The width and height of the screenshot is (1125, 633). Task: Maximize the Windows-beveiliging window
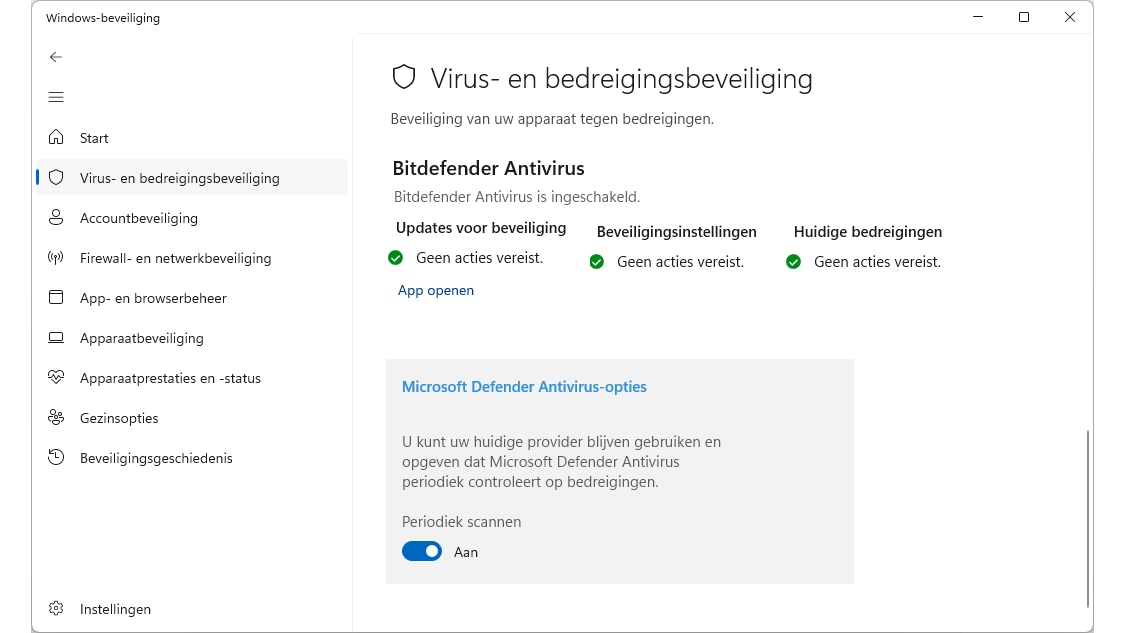[1024, 17]
